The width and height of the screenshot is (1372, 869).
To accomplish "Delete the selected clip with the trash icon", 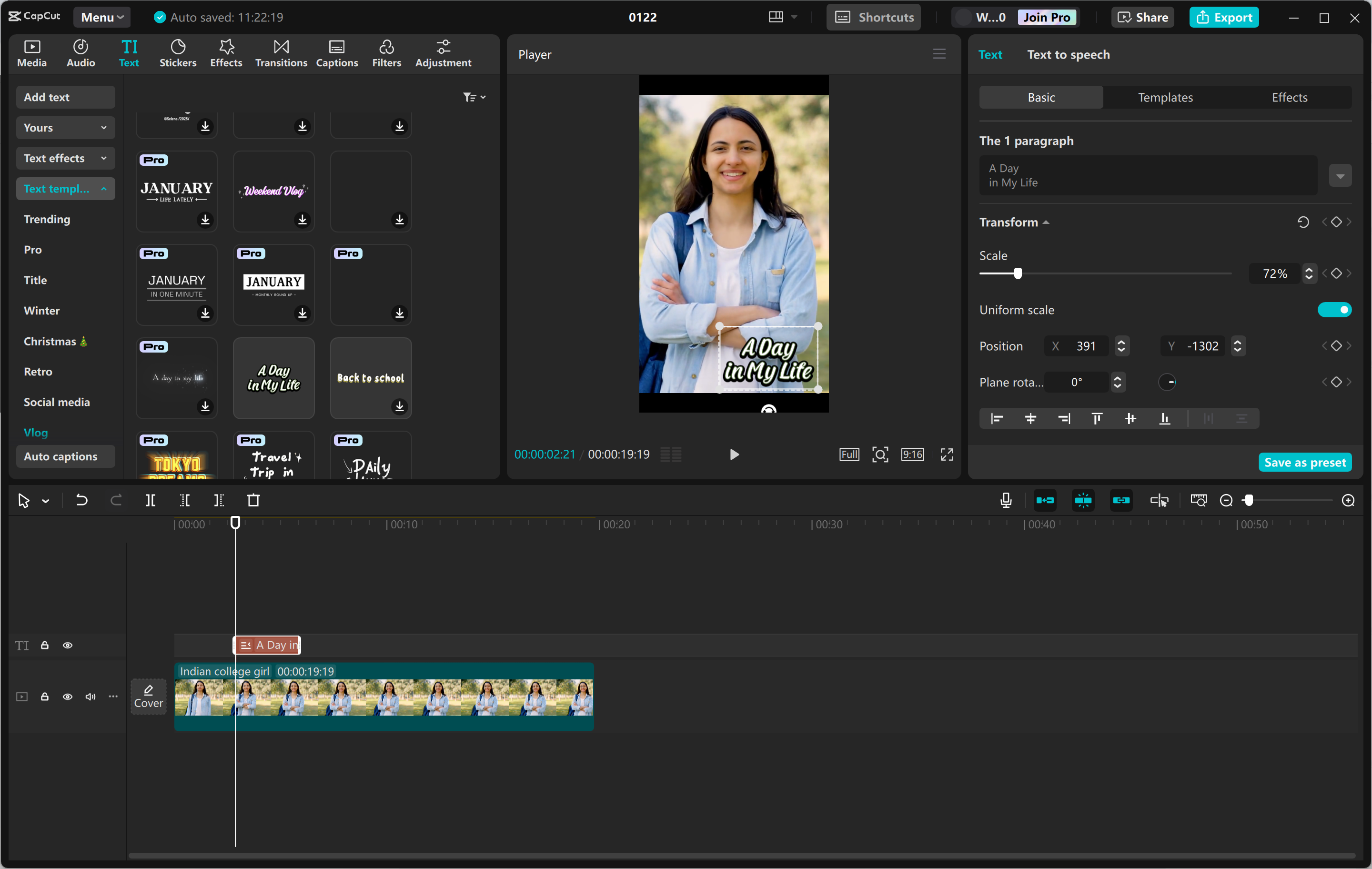I will (x=253, y=500).
